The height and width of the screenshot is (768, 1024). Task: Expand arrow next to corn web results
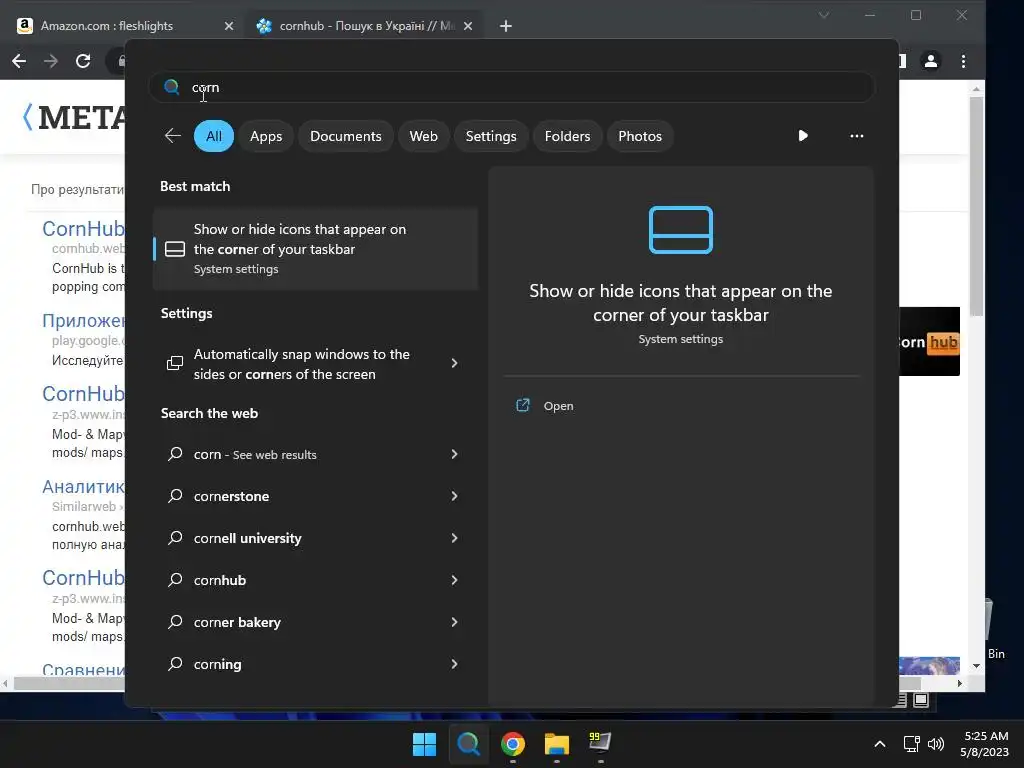point(455,454)
